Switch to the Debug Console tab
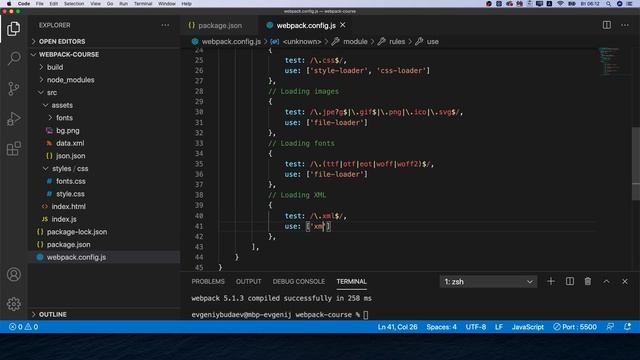This screenshot has height=360, width=640. pyautogui.click(x=299, y=282)
